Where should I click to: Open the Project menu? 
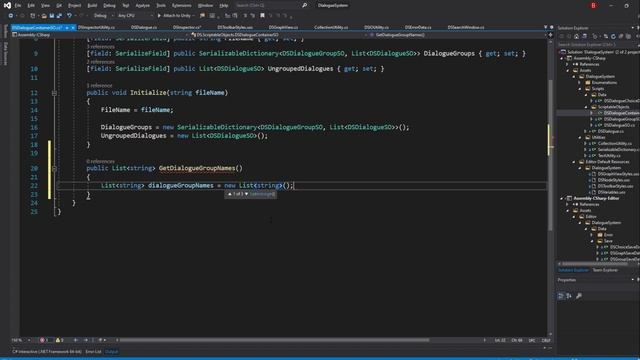coord(74,5)
